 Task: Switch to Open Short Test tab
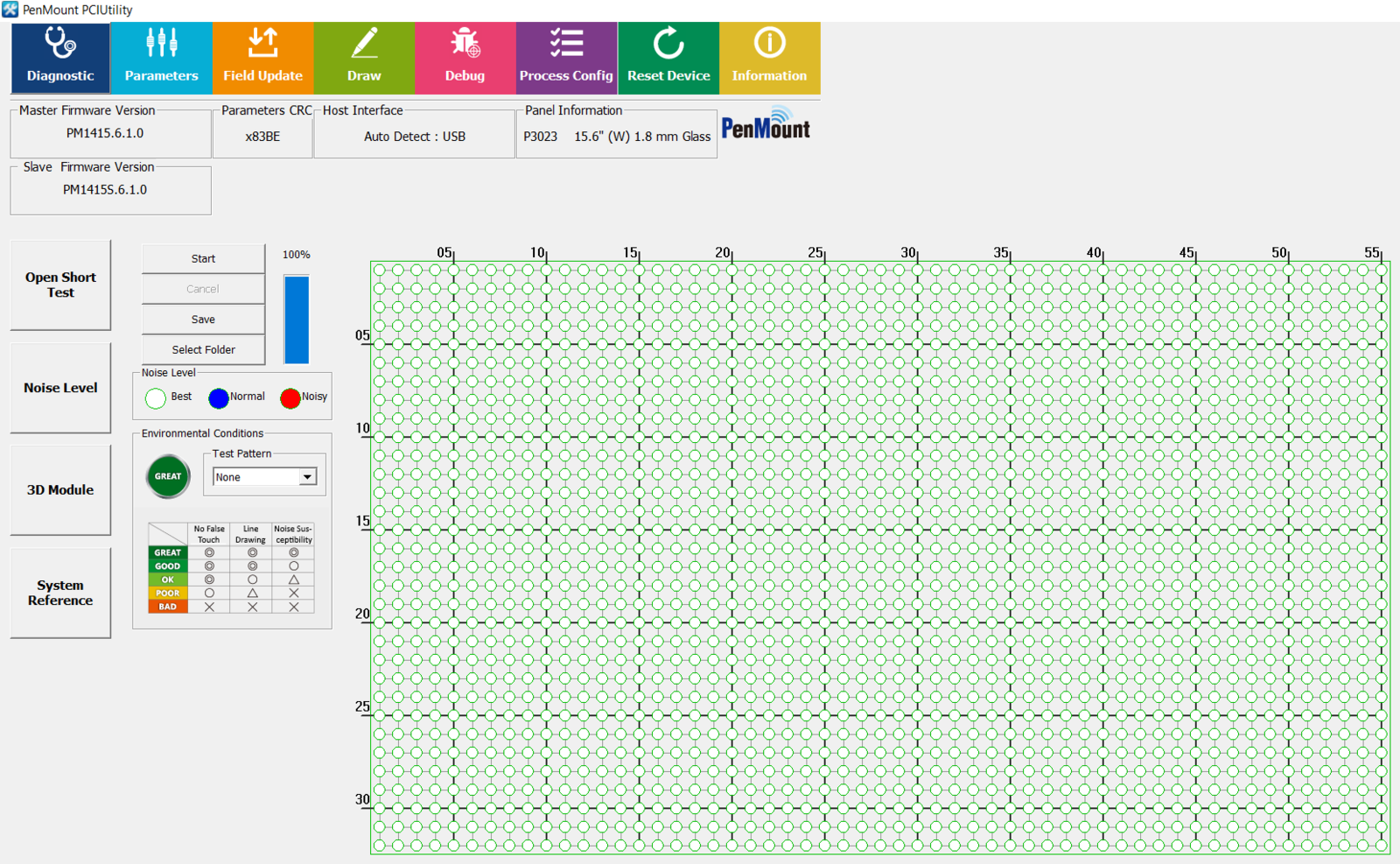point(60,284)
